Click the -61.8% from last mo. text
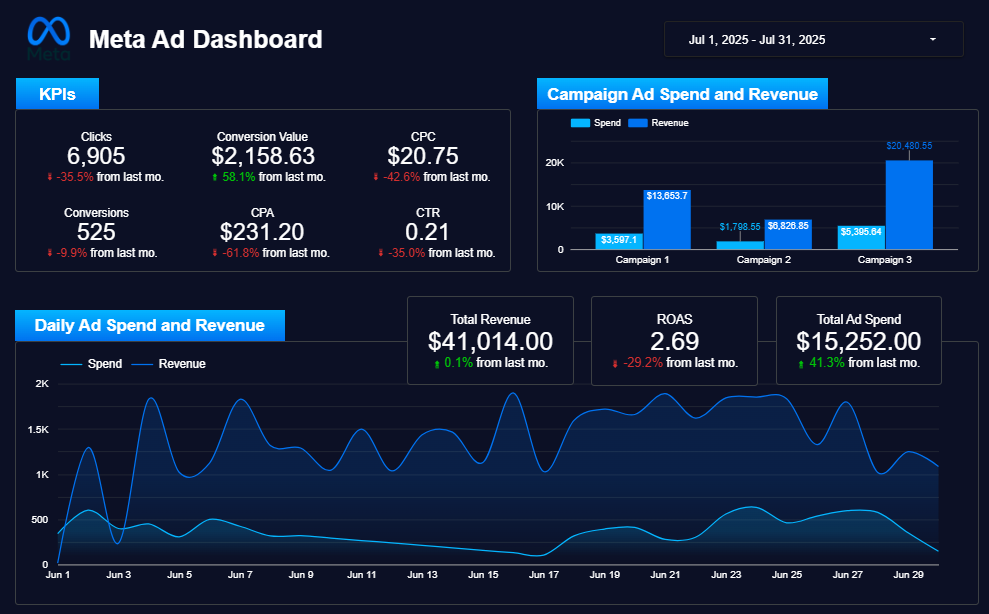The width and height of the screenshot is (989, 614). 276,253
